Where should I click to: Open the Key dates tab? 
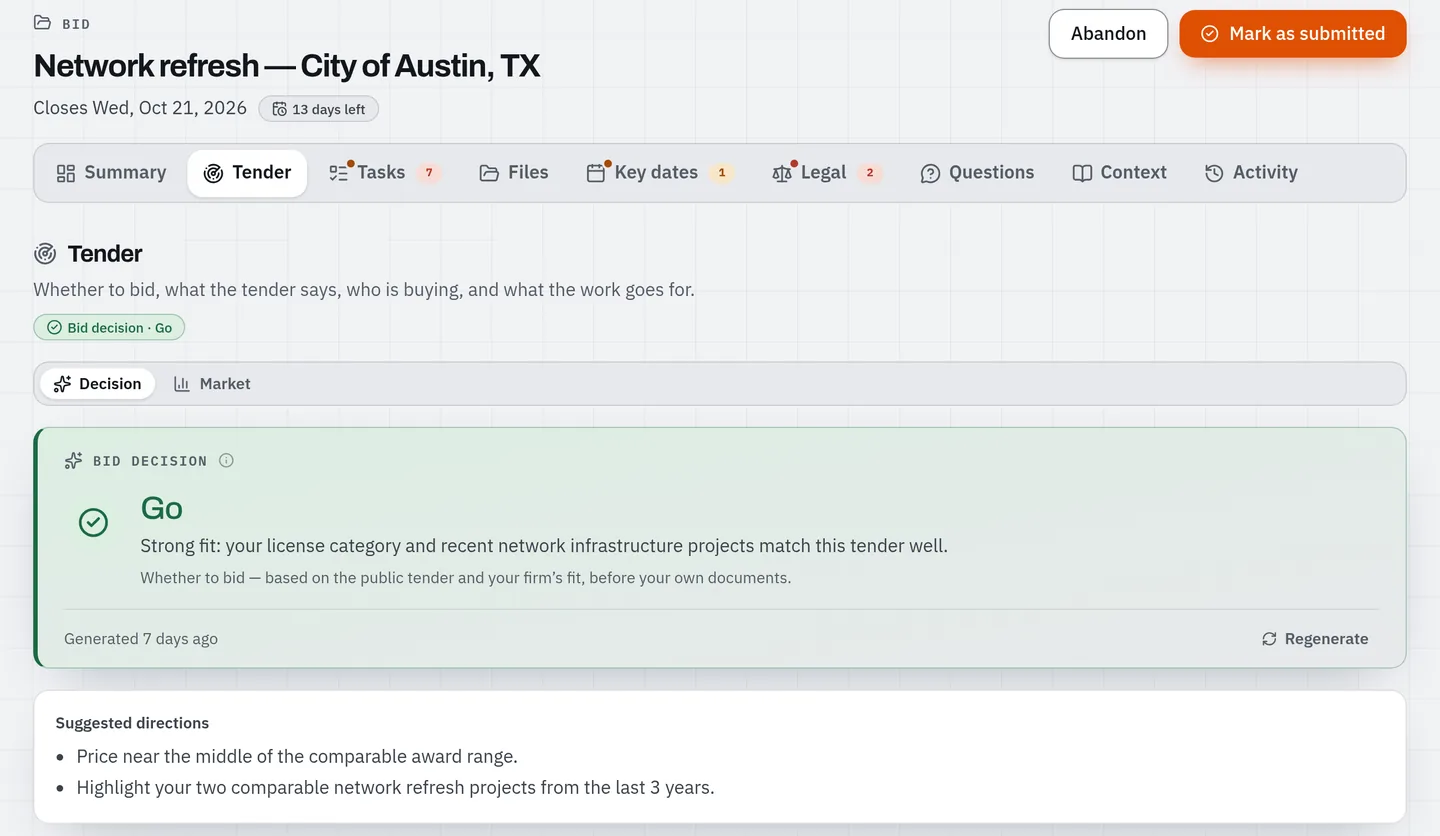pyautogui.click(x=660, y=173)
